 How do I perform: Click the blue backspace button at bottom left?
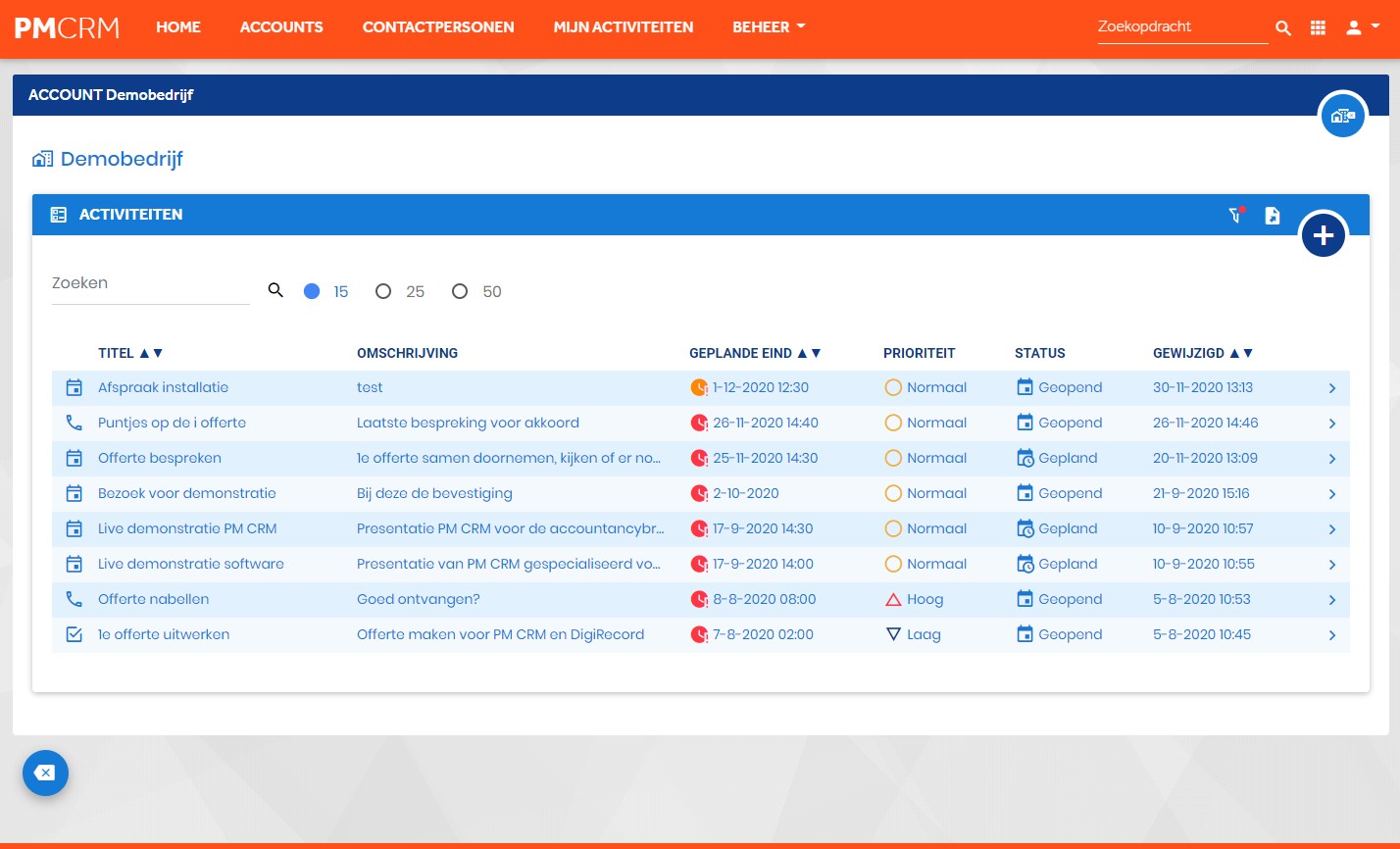tap(45, 774)
